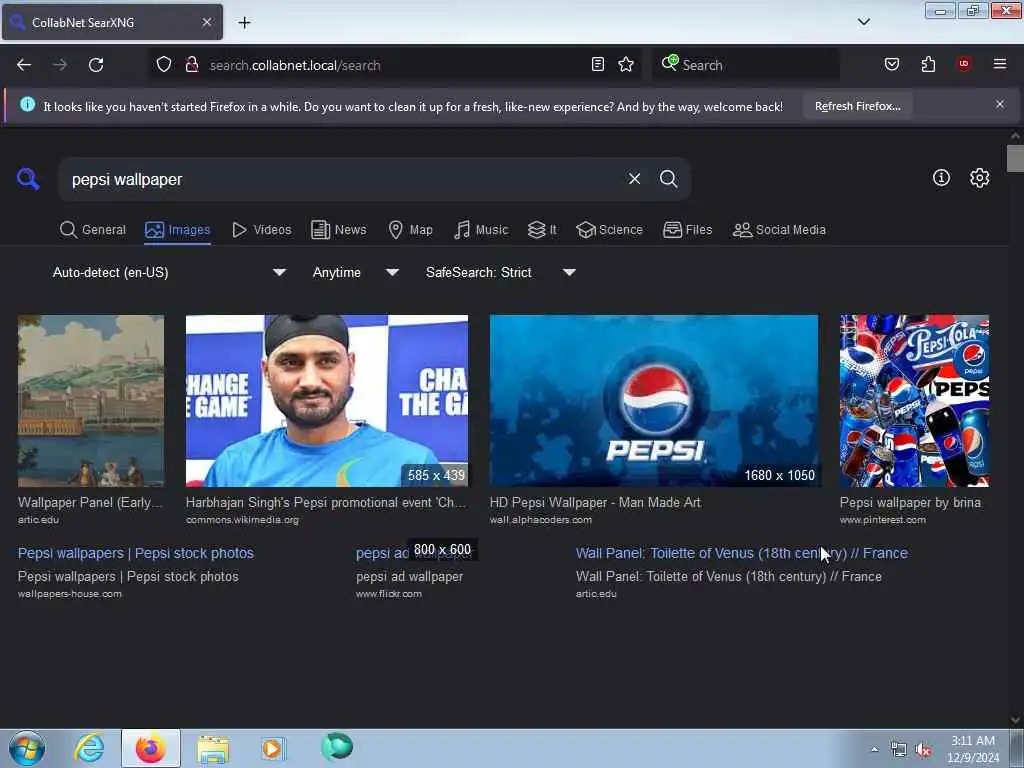The width and height of the screenshot is (1024, 768).
Task: Switch to the Map category
Action: 411,230
